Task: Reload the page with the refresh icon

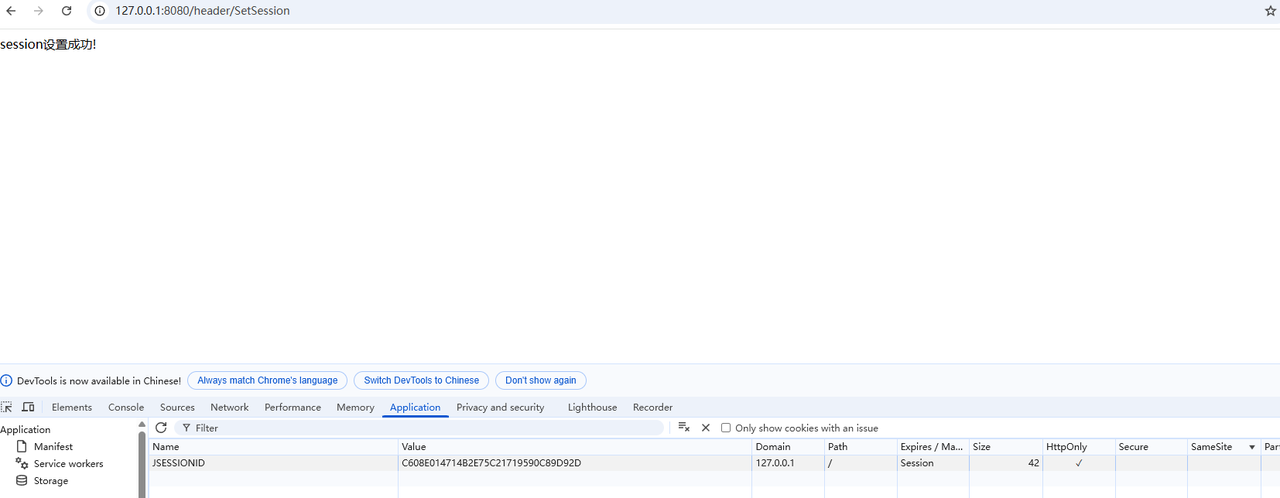Action: [67, 11]
